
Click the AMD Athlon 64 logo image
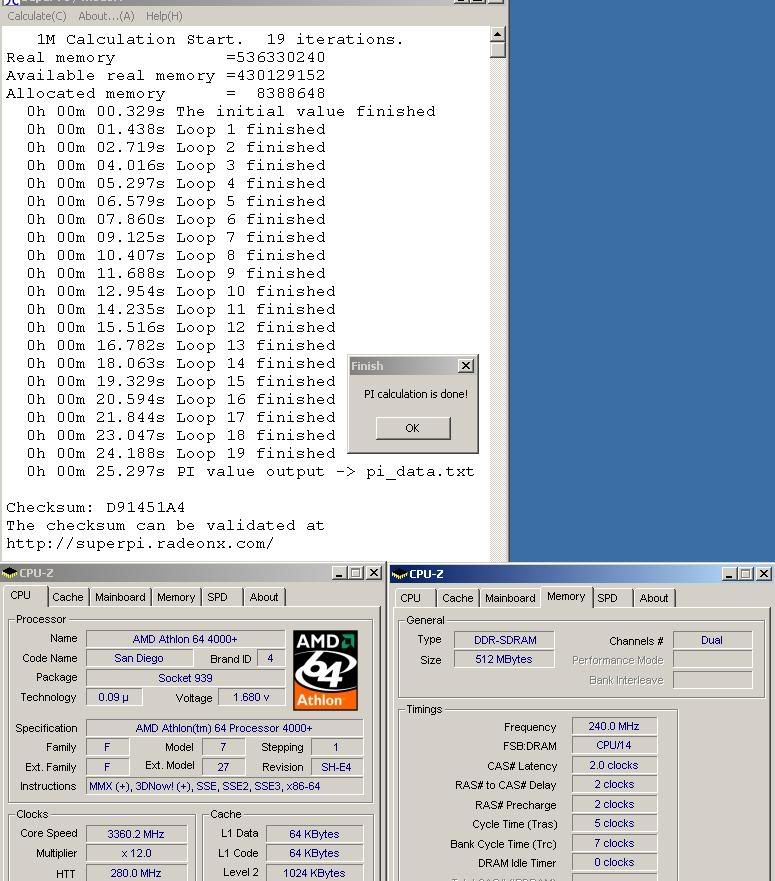(x=325, y=670)
